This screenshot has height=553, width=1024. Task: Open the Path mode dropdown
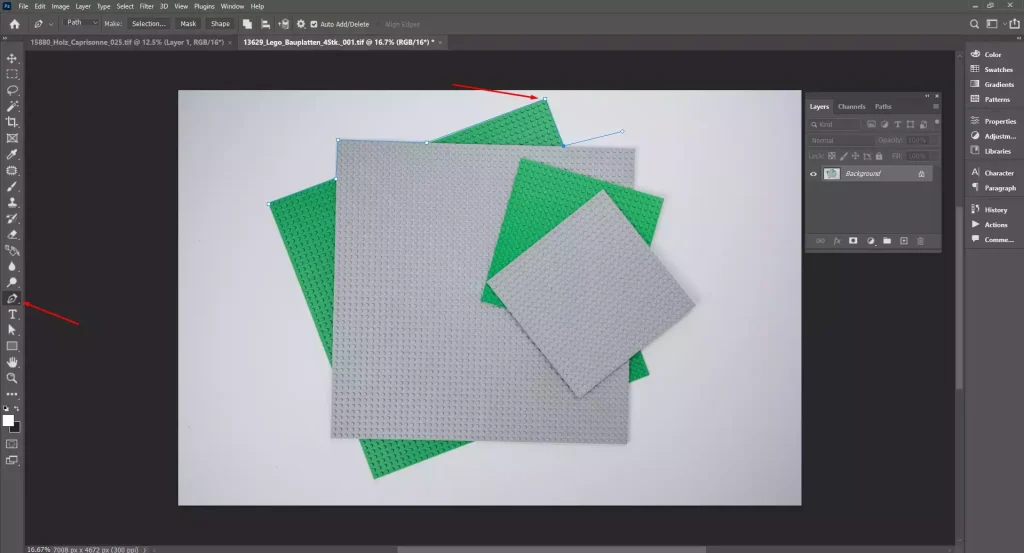pyautogui.click(x=81, y=23)
